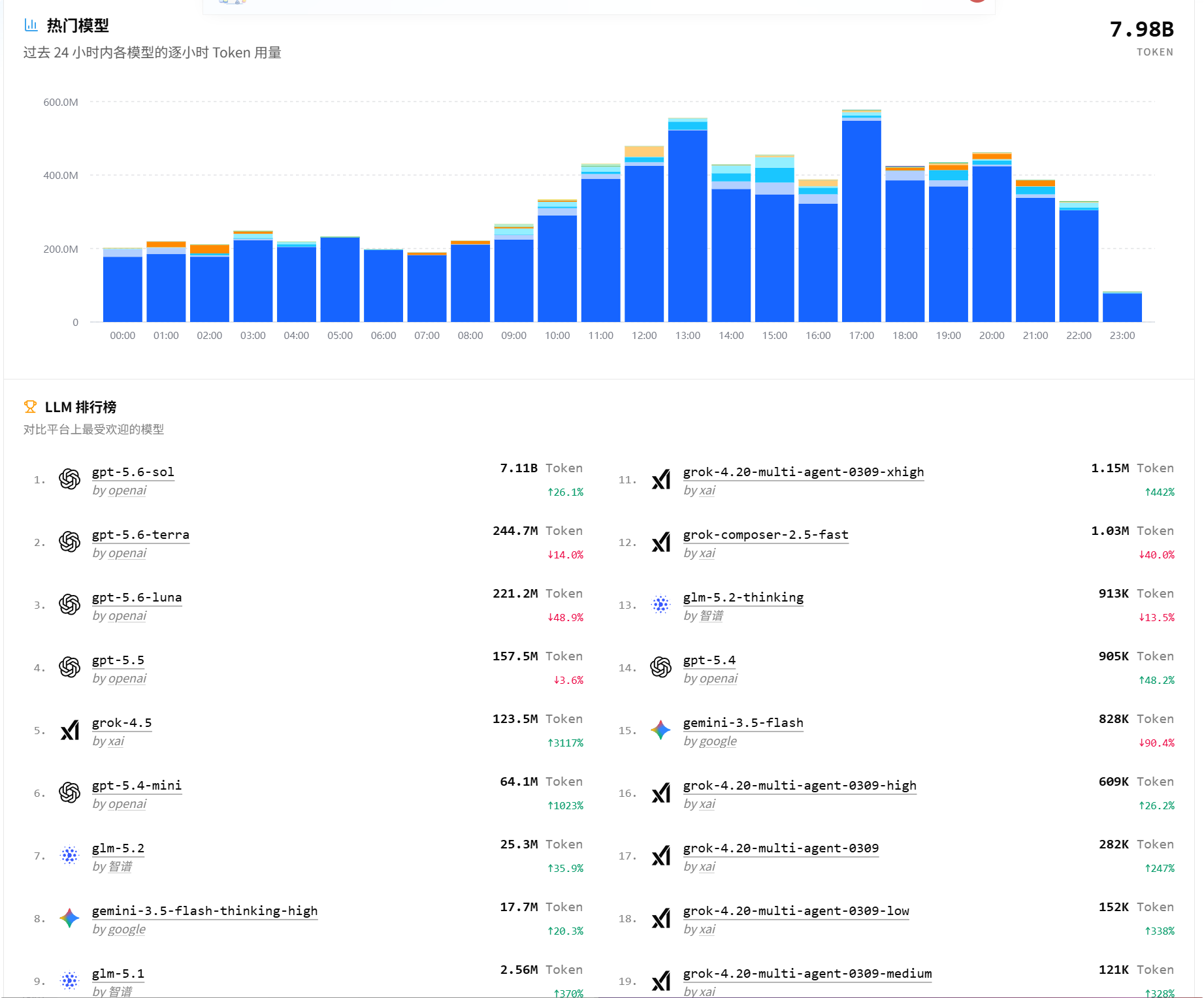Click the Google logo for gemini-3.5-flash
Screen dimensions: 1204x998
pos(661,730)
